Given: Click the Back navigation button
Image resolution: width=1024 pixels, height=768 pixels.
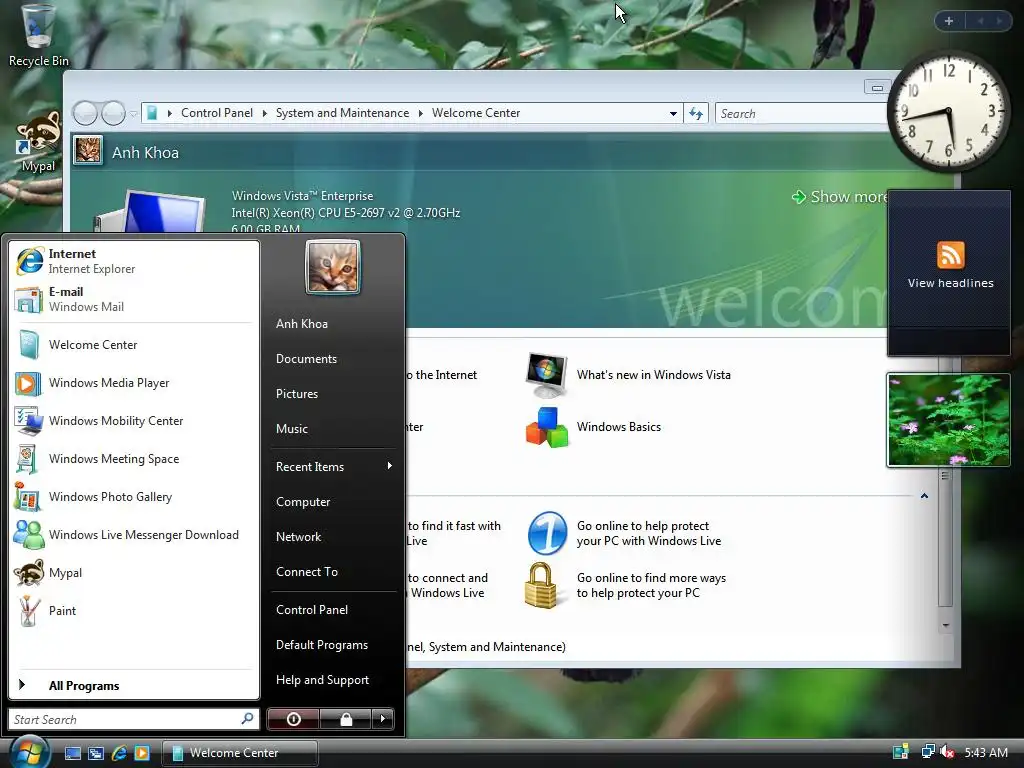Looking at the screenshot, I should tap(86, 114).
